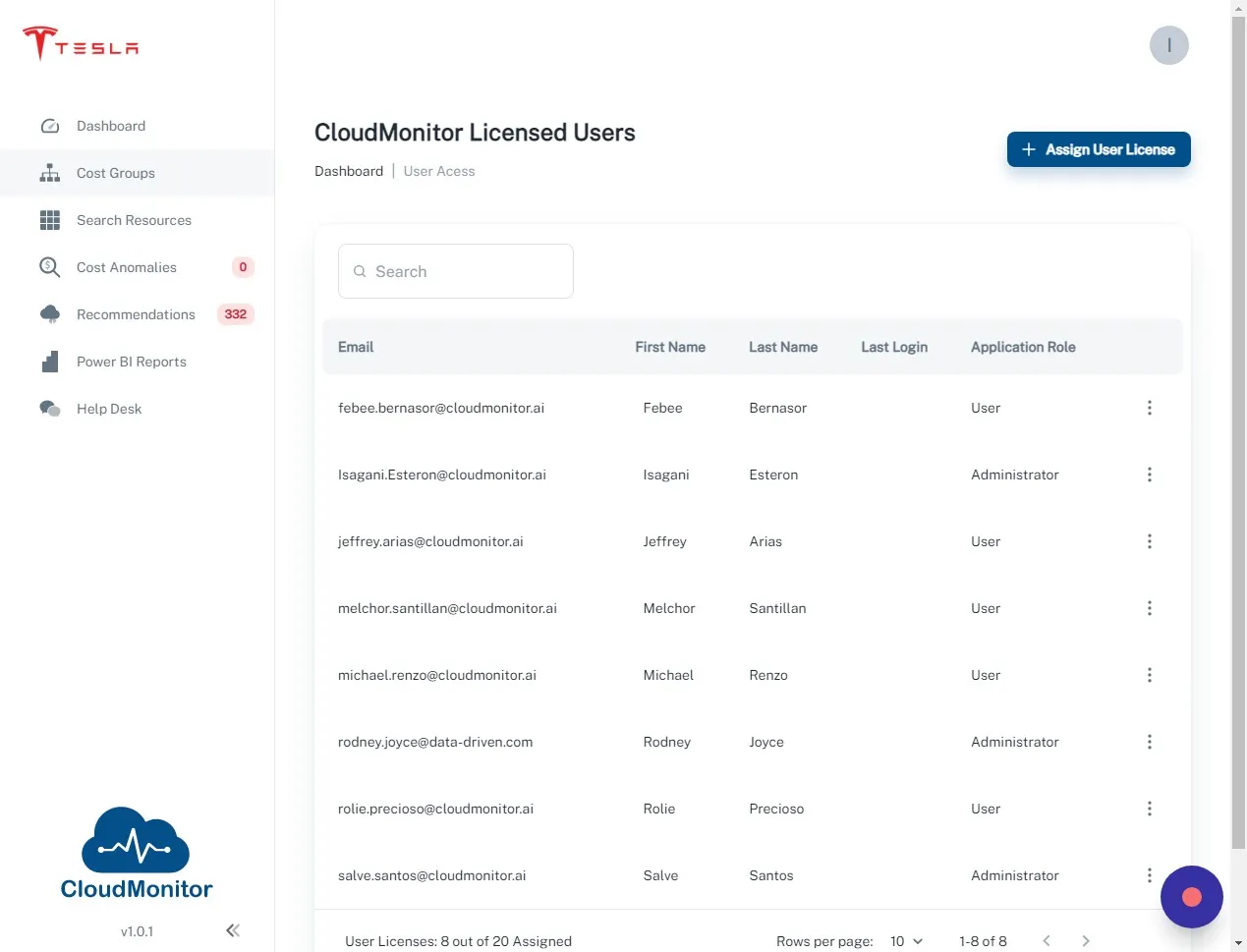Open Dashboard speedometer icon in sidebar
Image resolution: width=1247 pixels, height=952 pixels.
[50, 126]
